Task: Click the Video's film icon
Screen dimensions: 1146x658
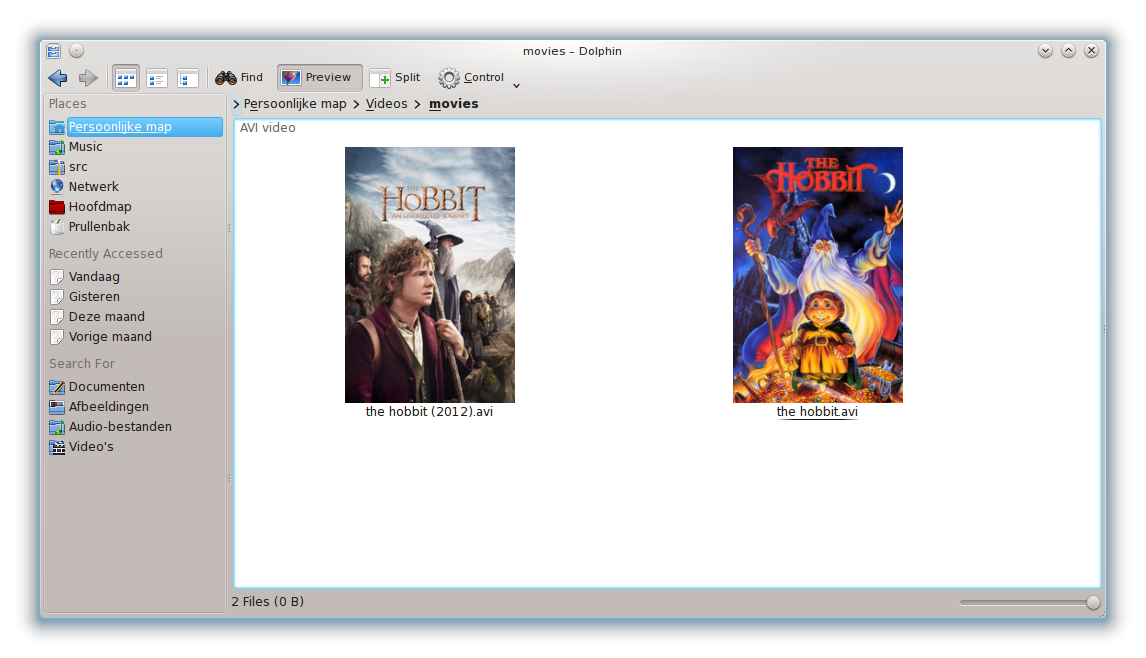Action: click(x=57, y=447)
